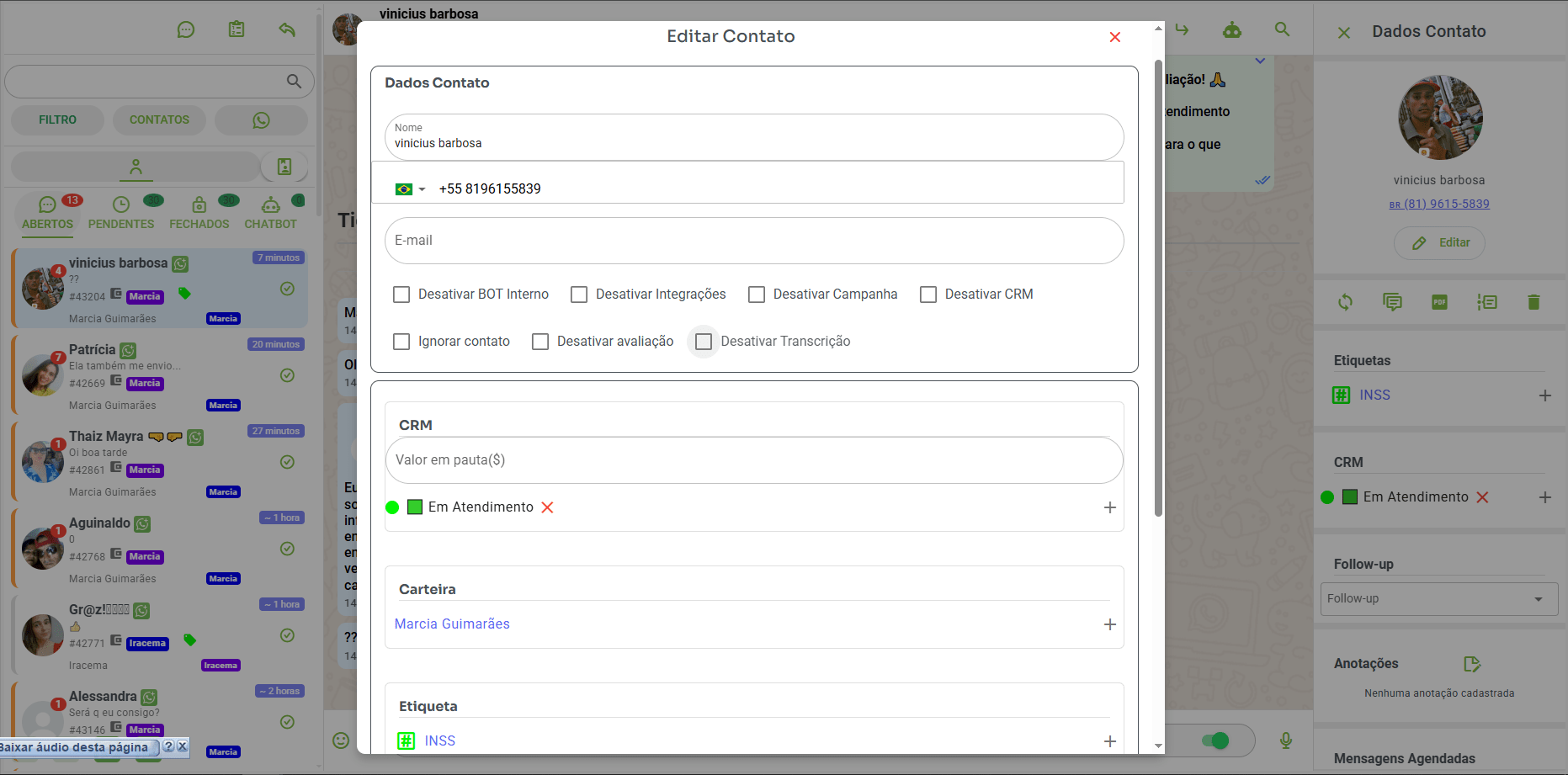Tick the Desativar Transcrição checkbox
The height and width of the screenshot is (775, 1568).
pyautogui.click(x=704, y=342)
